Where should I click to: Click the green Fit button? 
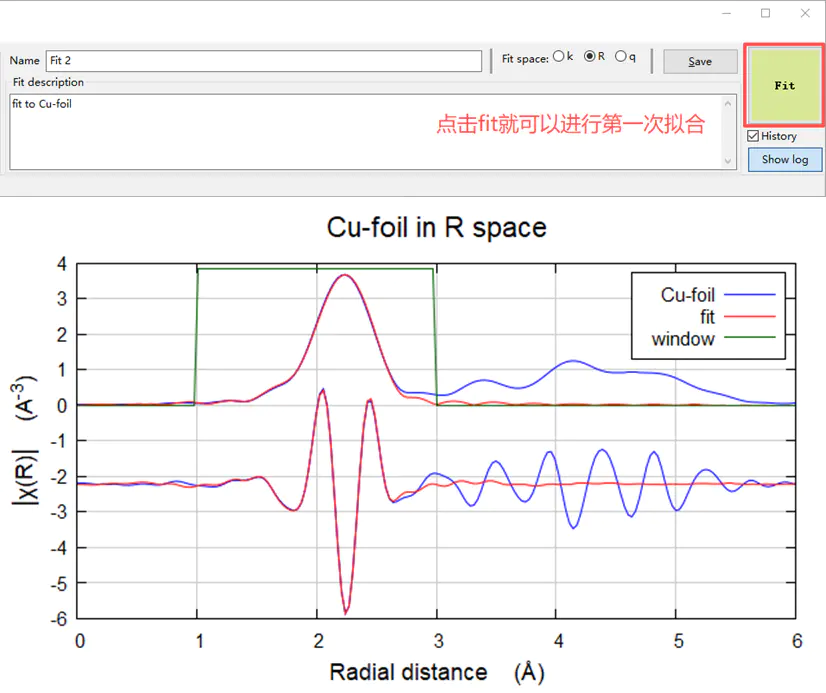(x=784, y=85)
